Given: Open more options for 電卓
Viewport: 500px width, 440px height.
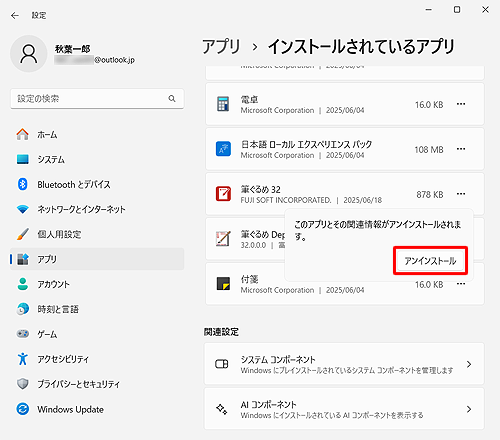Looking at the screenshot, I should pyautogui.click(x=461, y=104).
